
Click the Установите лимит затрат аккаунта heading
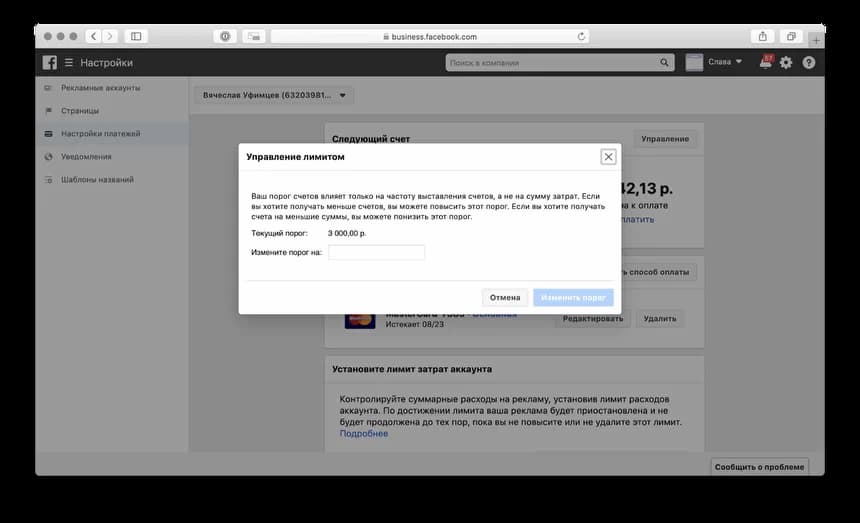[x=412, y=369]
